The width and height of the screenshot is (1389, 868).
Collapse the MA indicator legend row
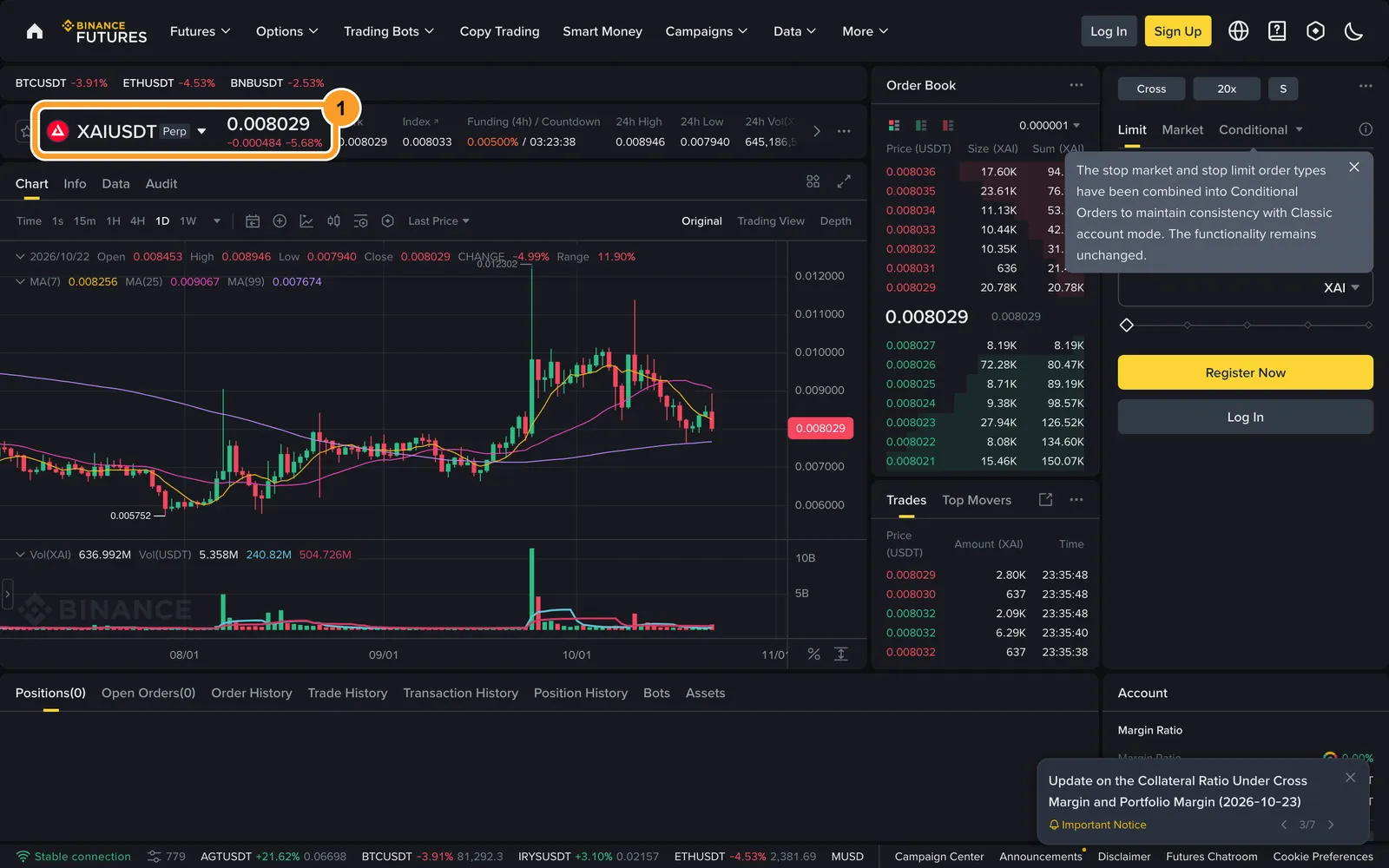pyautogui.click(x=20, y=281)
